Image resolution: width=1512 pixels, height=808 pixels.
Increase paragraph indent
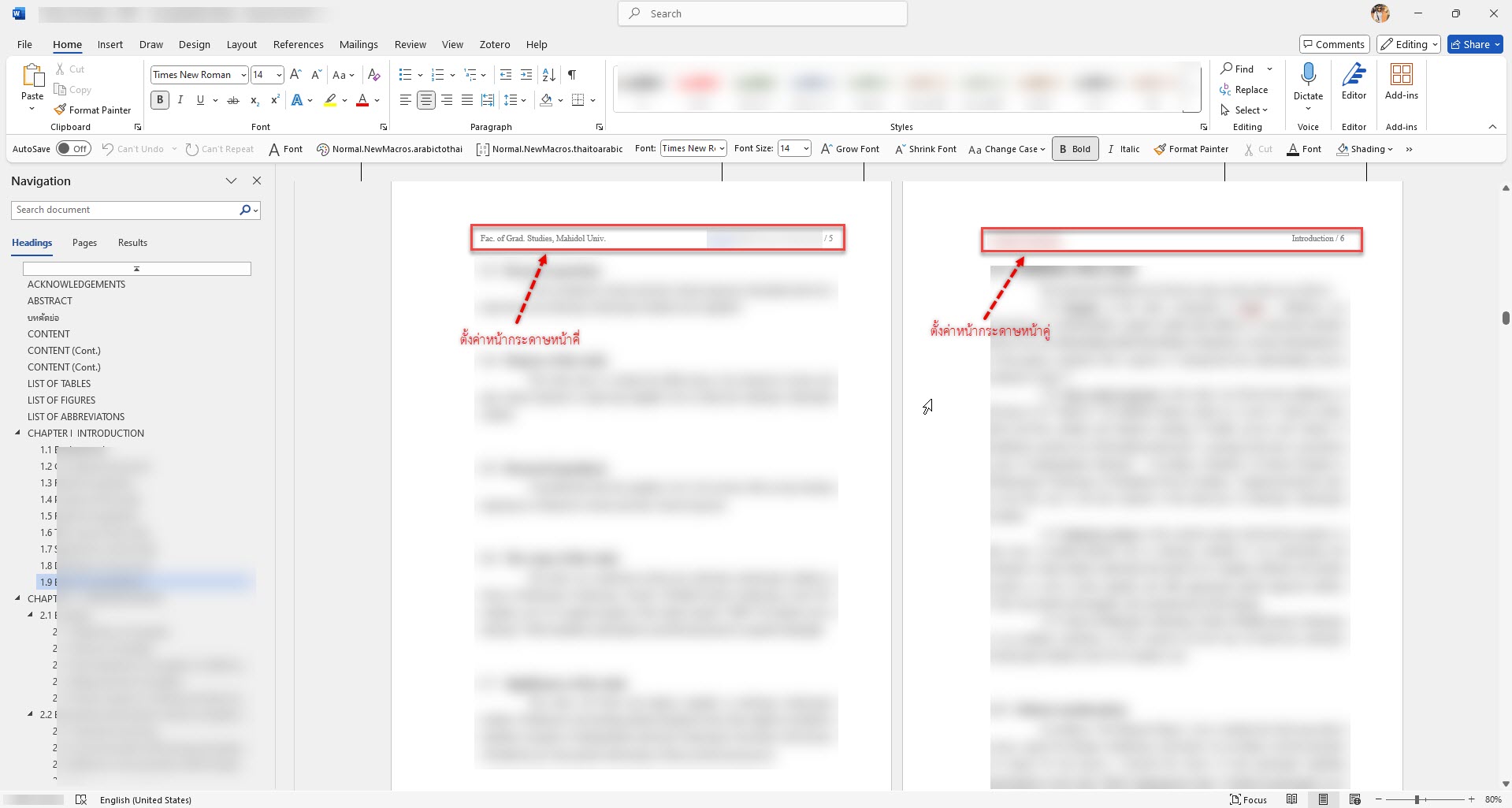coord(526,75)
